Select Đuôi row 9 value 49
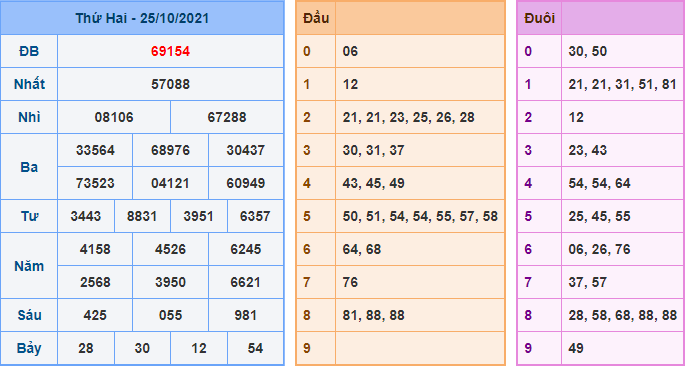Viewport: 686px width, 366px height. tap(576, 349)
